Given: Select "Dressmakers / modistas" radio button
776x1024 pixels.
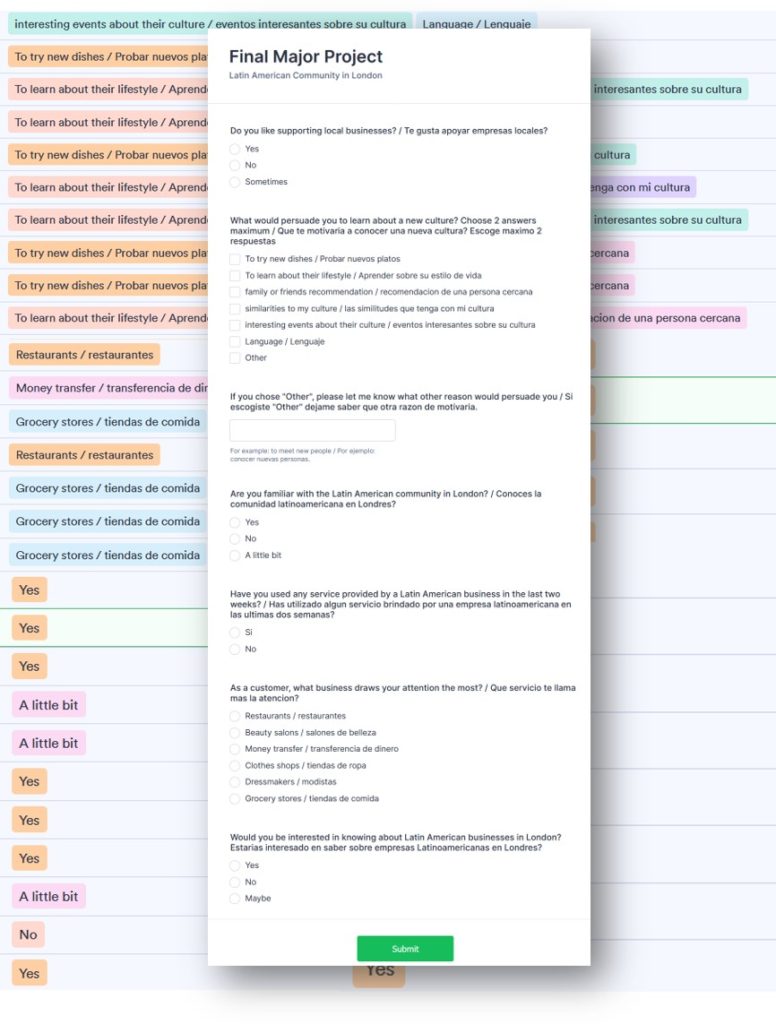Looking at the screenshot, I should [235, 782].
